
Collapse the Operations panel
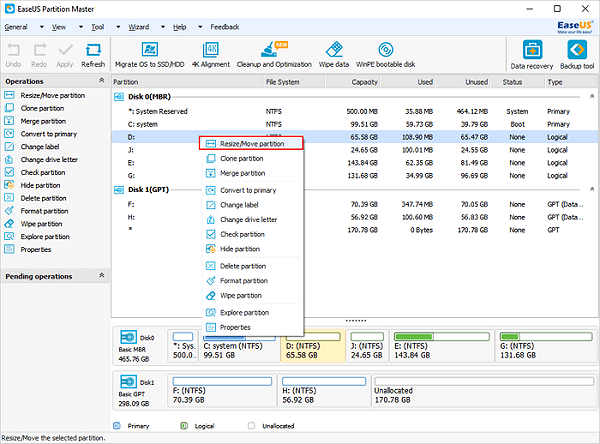coord(101,80)
